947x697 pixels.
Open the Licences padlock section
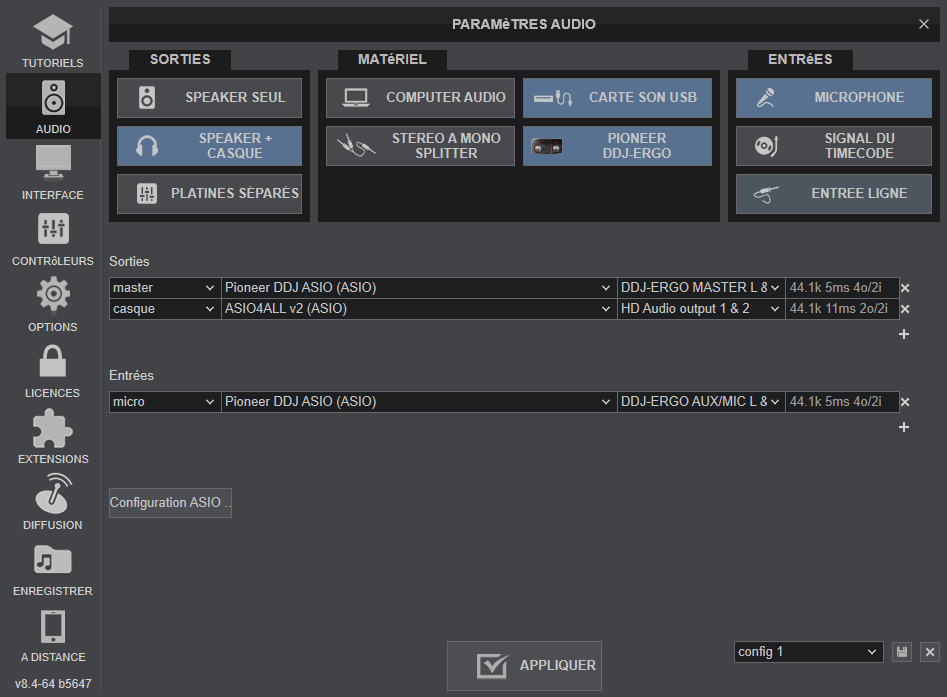tap(52, 370)
